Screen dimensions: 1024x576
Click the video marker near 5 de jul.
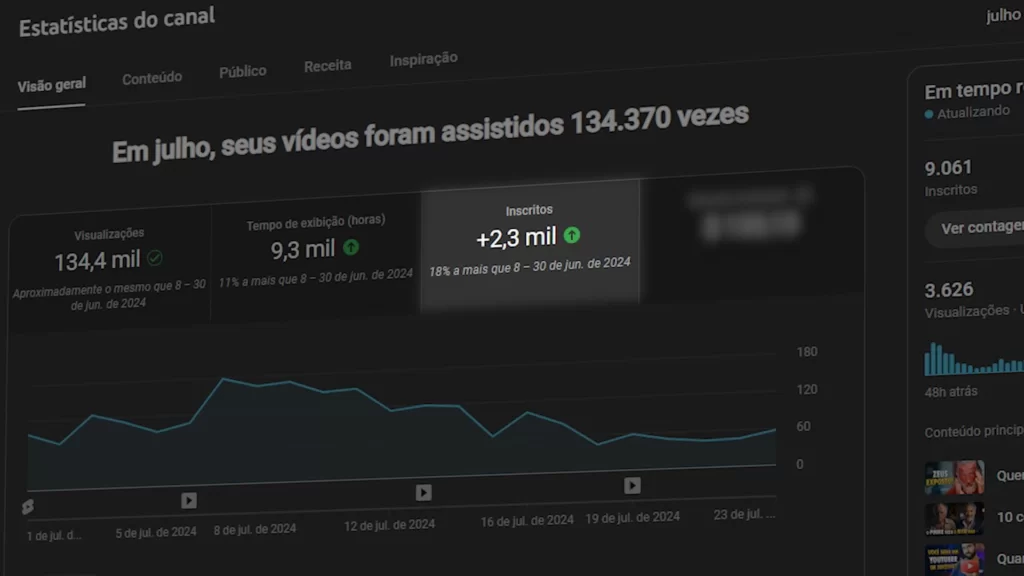tap(189, 501)
